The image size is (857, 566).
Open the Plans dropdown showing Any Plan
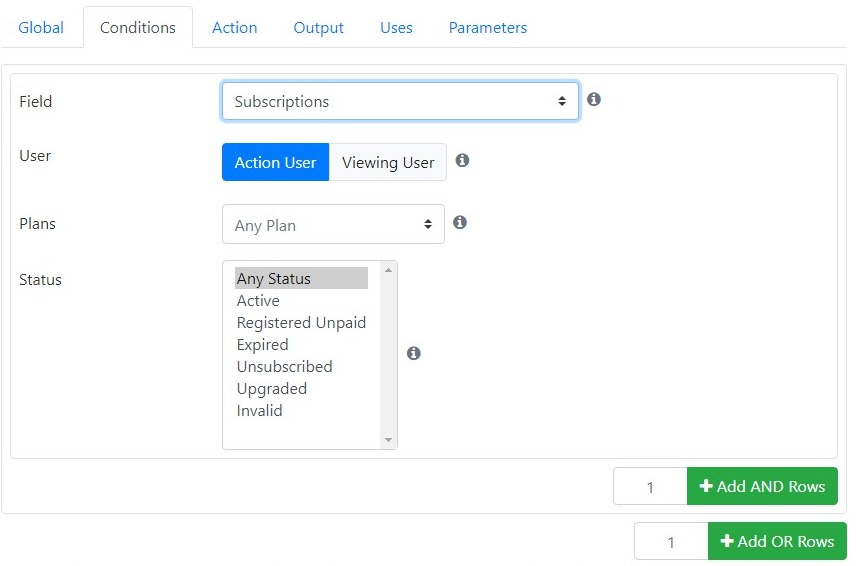[333, 225]
